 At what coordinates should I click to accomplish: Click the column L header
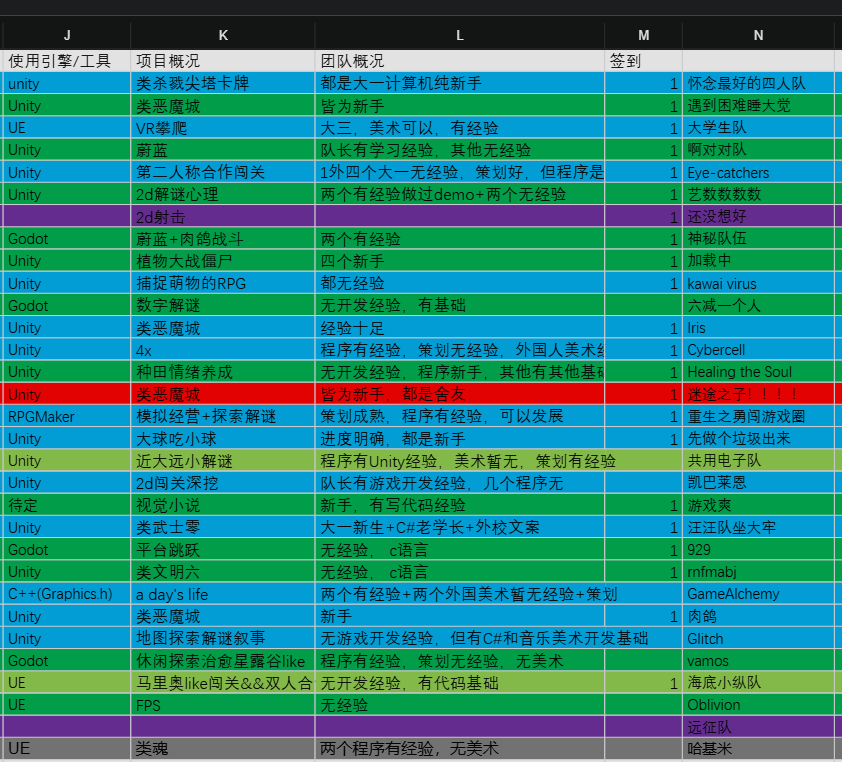pyautogui.click(x=459, y=35)
